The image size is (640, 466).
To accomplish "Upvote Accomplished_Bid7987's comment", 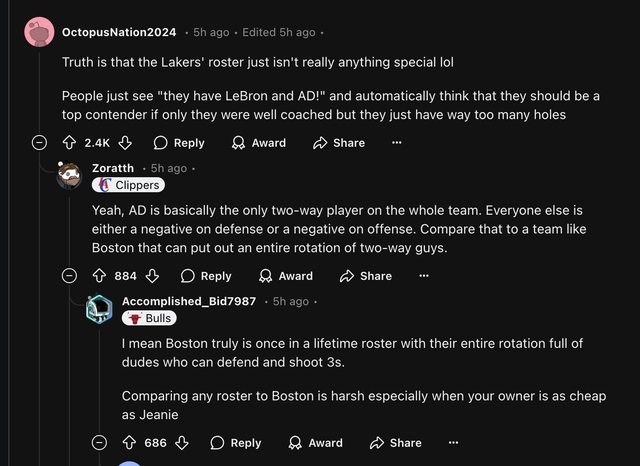I will (129, 442).
